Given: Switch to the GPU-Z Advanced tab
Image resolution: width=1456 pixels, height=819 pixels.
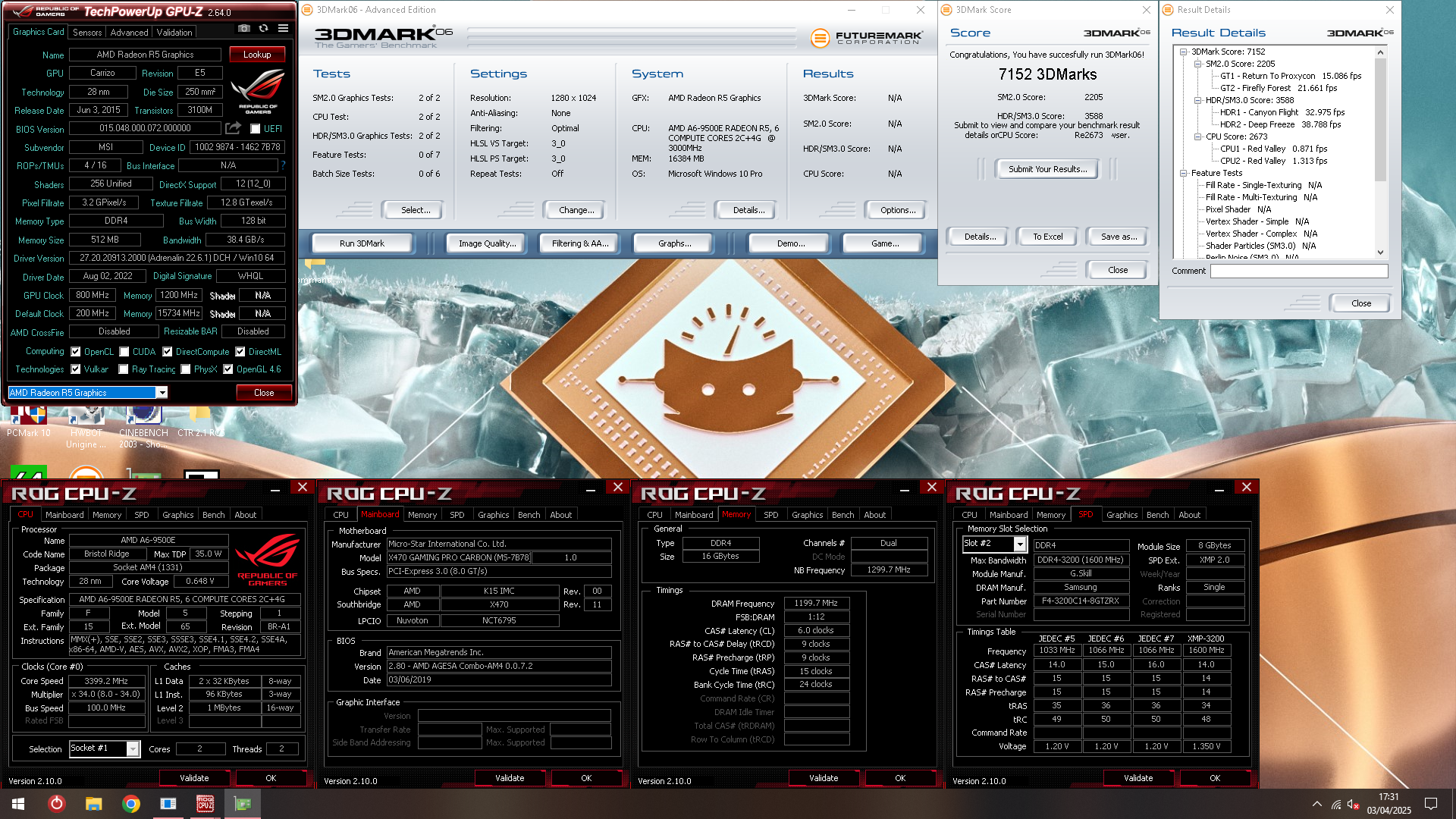Looking at the screenshot, I should pos(129,33).
